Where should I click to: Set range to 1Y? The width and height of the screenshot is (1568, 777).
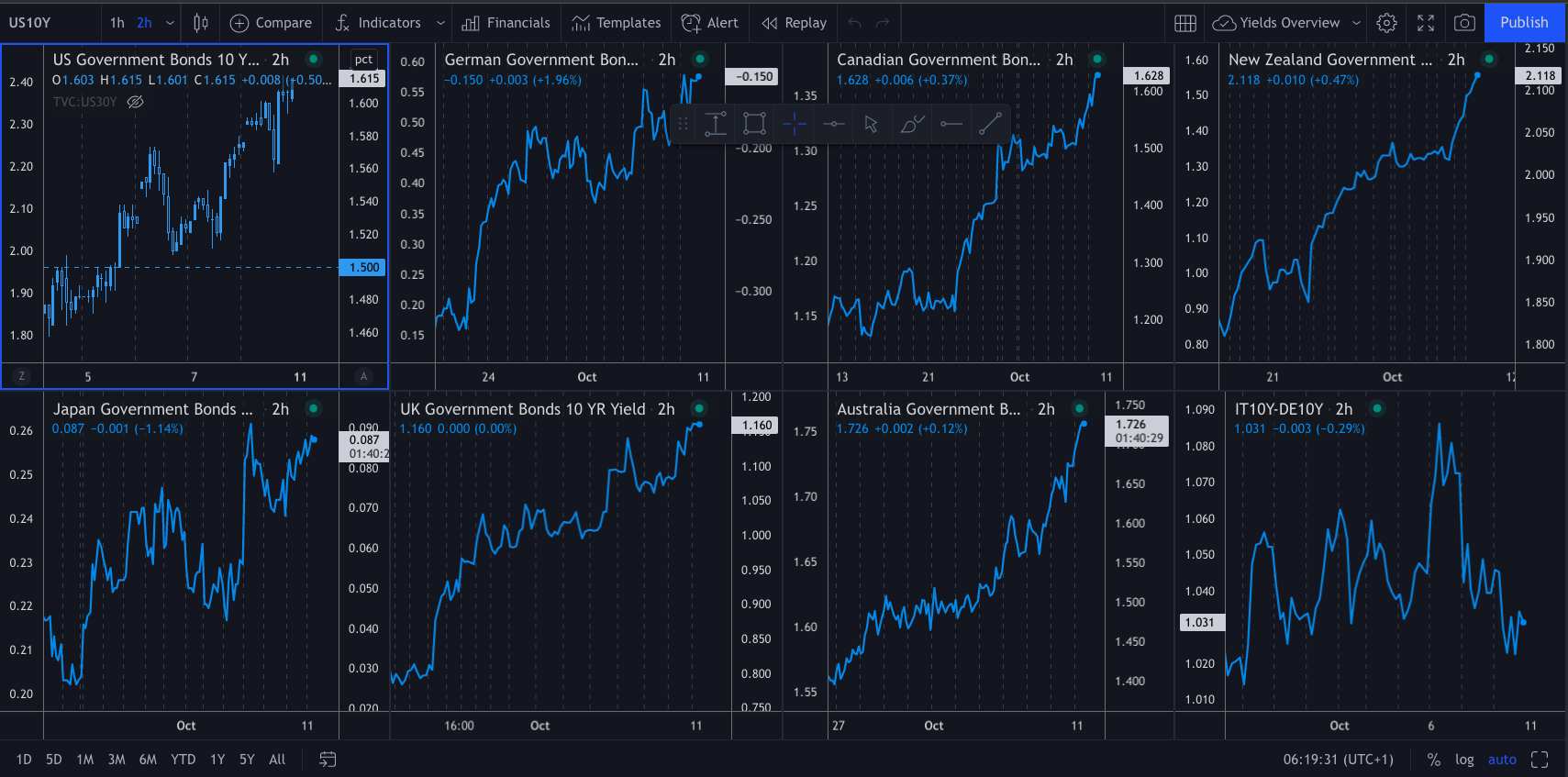pyautogui.click(x=217, y=760)
